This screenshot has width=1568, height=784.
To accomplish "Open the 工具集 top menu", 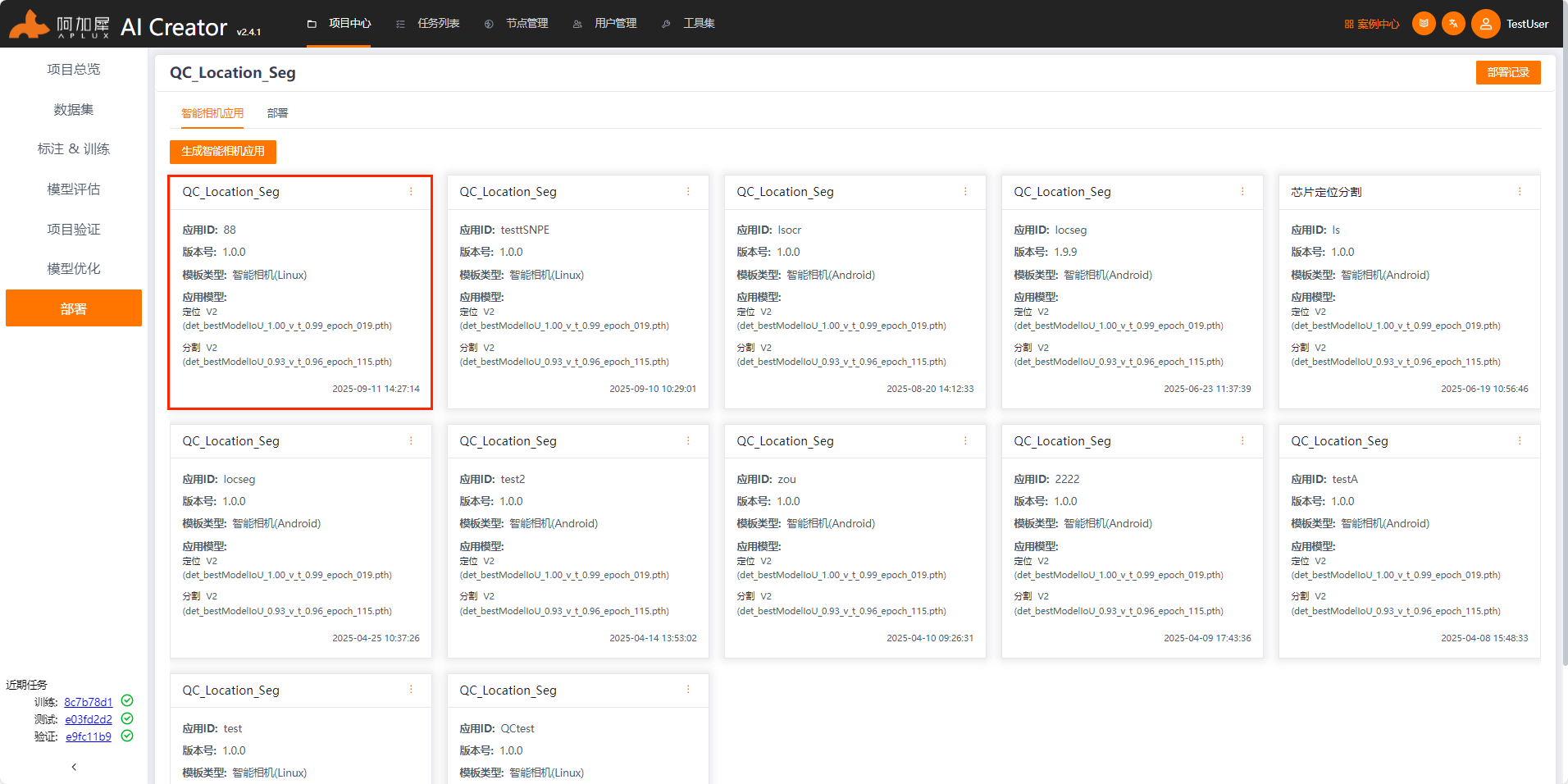I will click(689, 24).
